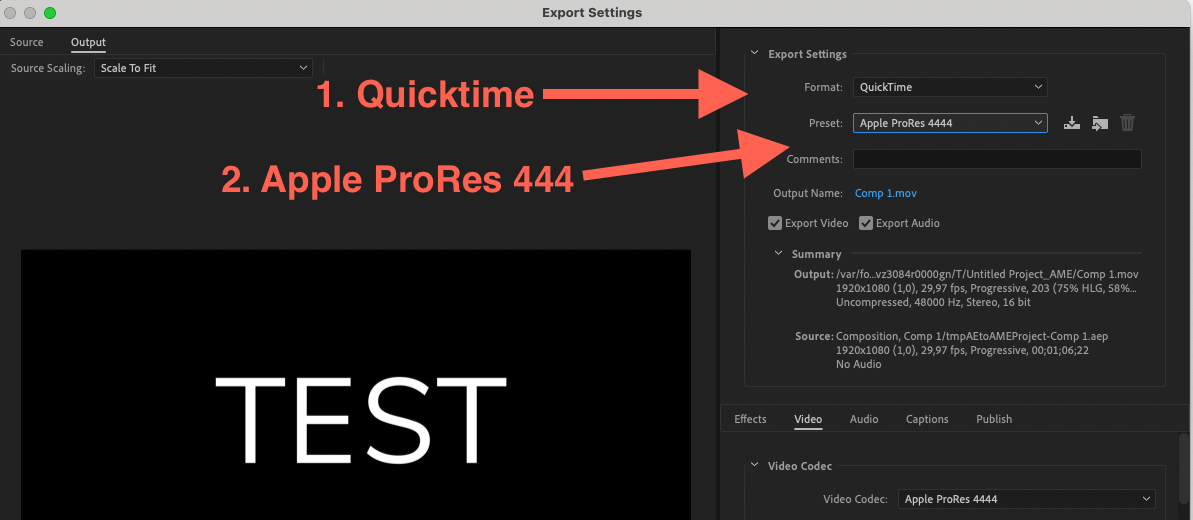
Task: Open the Effects tab
Action: [750, 419]
